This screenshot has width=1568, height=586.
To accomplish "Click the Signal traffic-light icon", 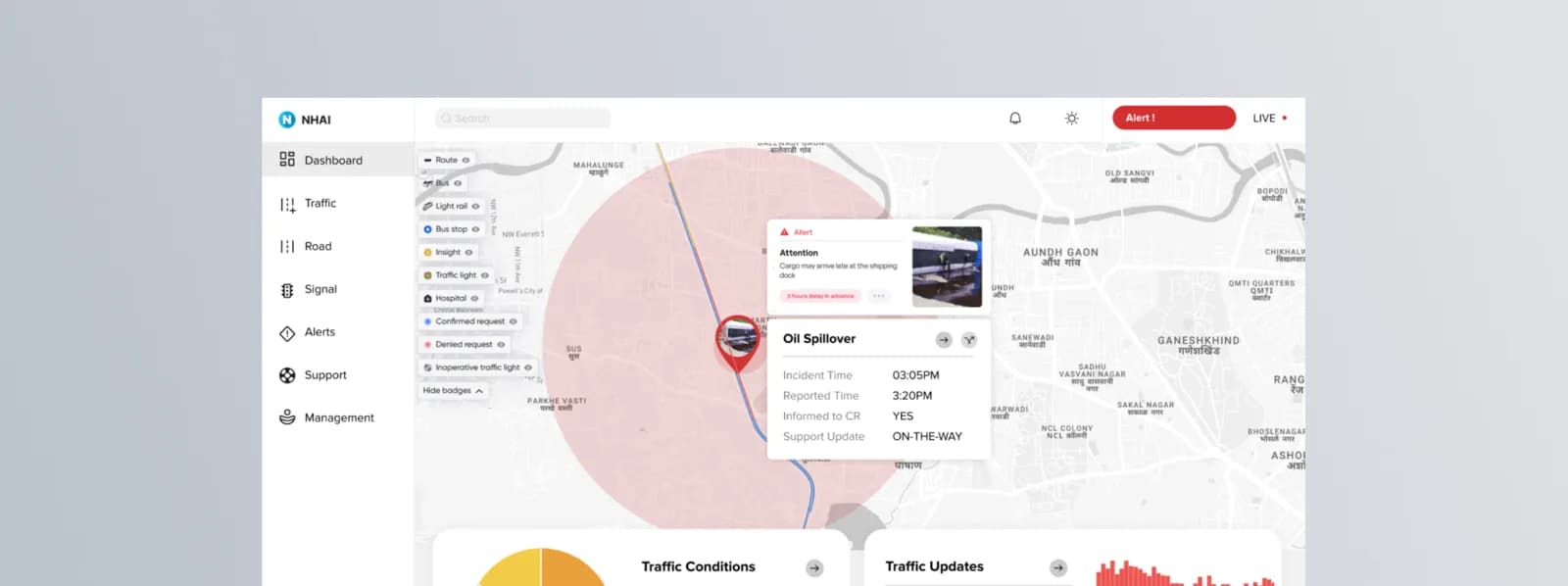I will click(287, 290).
